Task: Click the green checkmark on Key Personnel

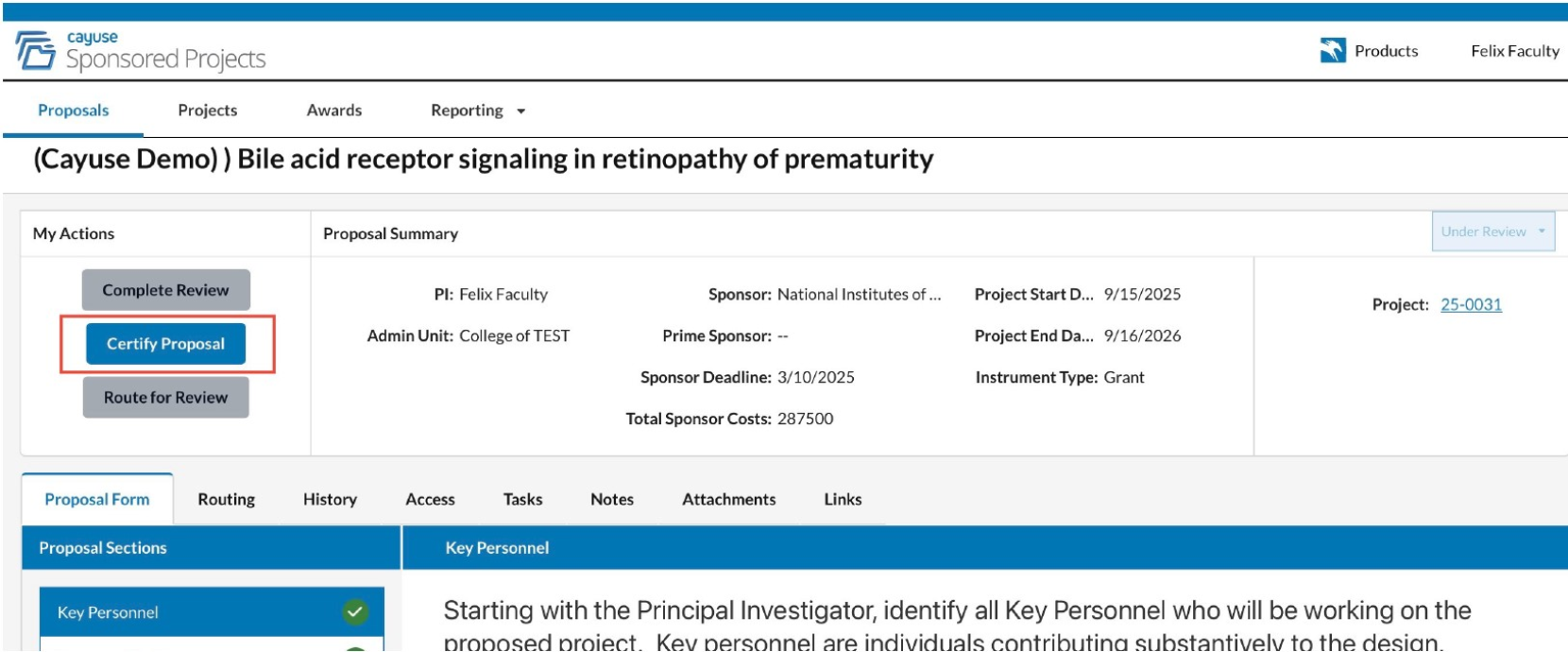Action: pos(355,612)
